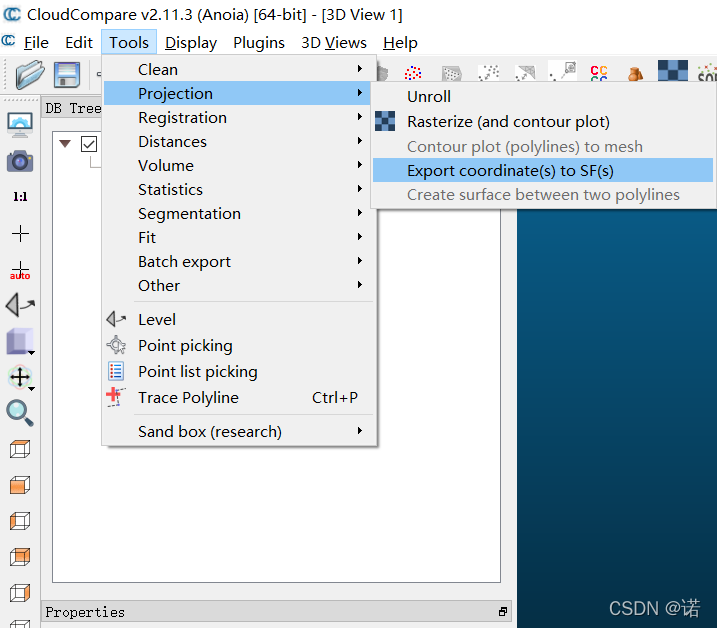717x628 pixels.
Task: Select Rasterize (and contour plot) entry
Action: (543, 122)
